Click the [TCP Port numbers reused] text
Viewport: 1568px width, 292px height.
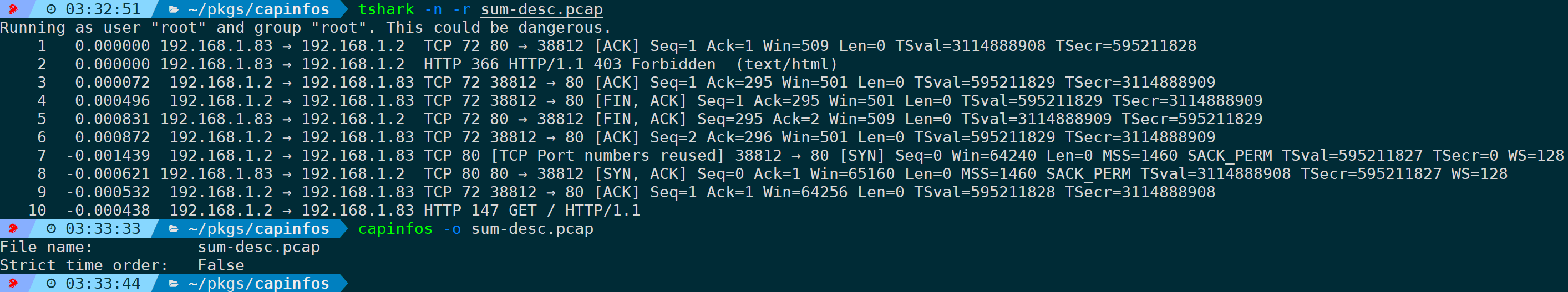pyautogui.click(x=607, y=156)
